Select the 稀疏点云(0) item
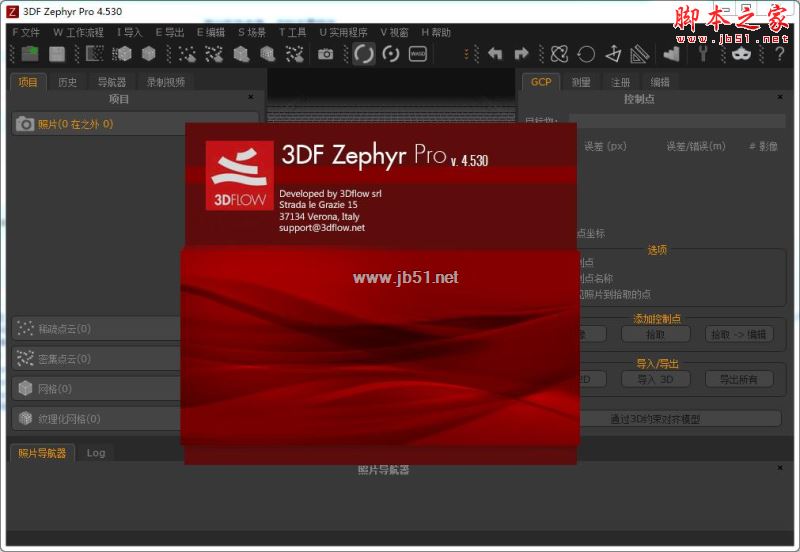800x552 pixels. click(x=97, y=329)
